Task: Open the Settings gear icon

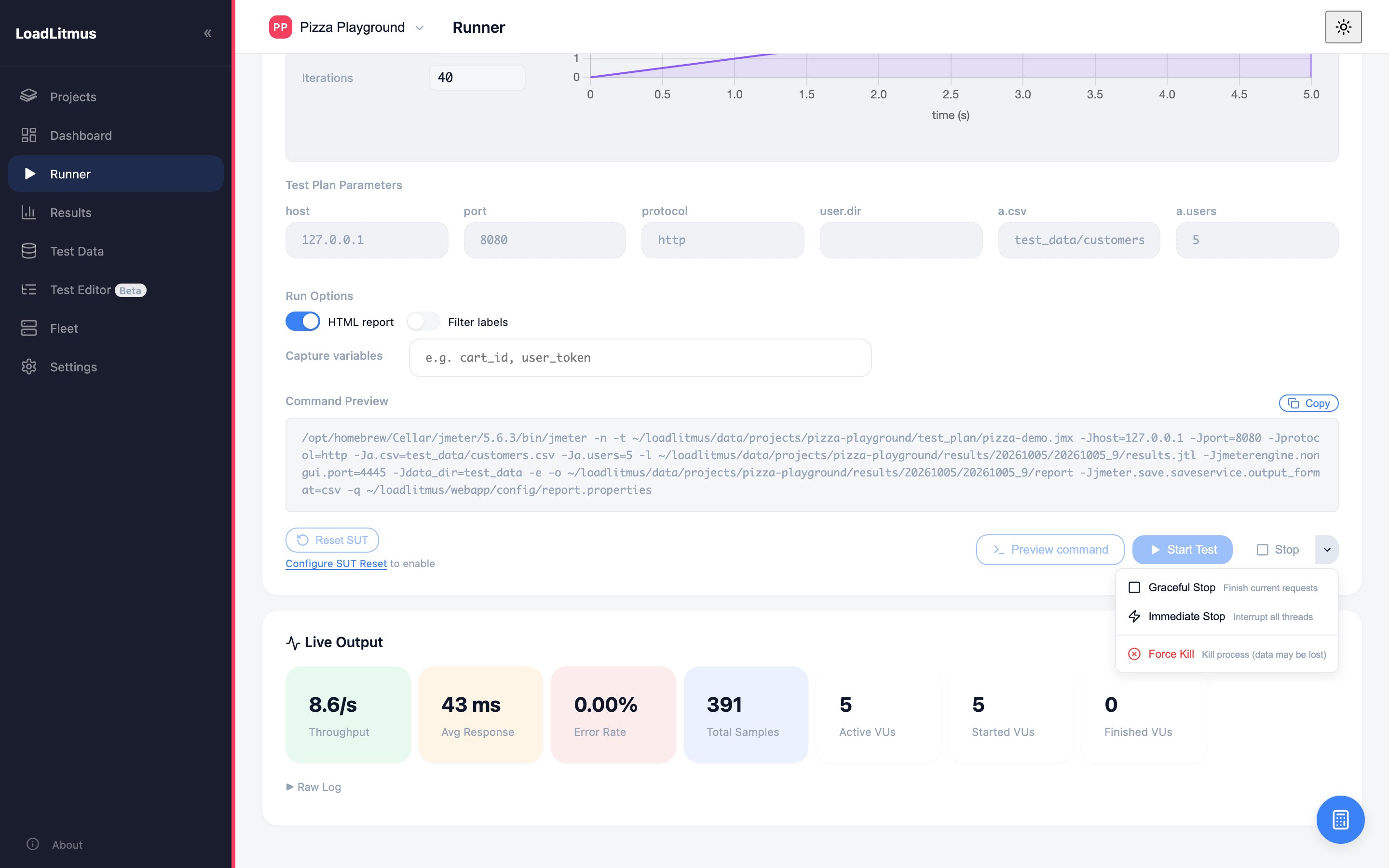Action: point(29,366)
